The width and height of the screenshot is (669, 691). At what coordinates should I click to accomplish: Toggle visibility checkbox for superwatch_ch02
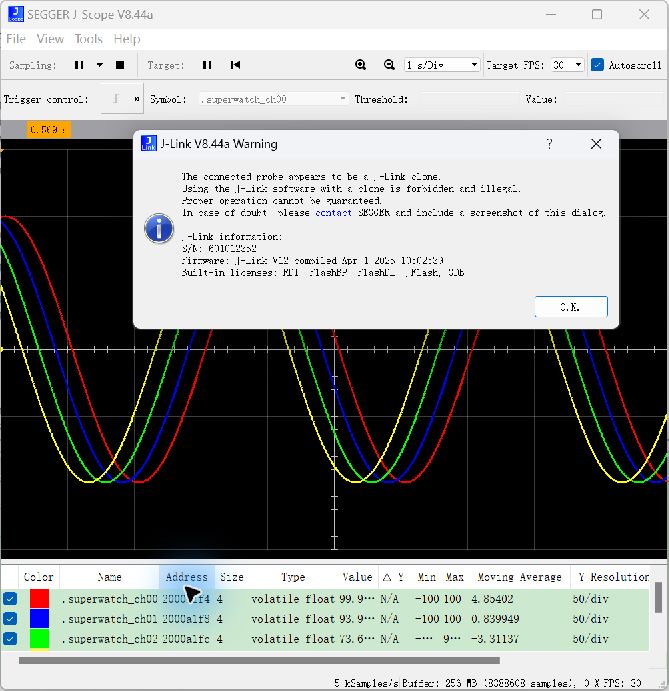point(10,638)
